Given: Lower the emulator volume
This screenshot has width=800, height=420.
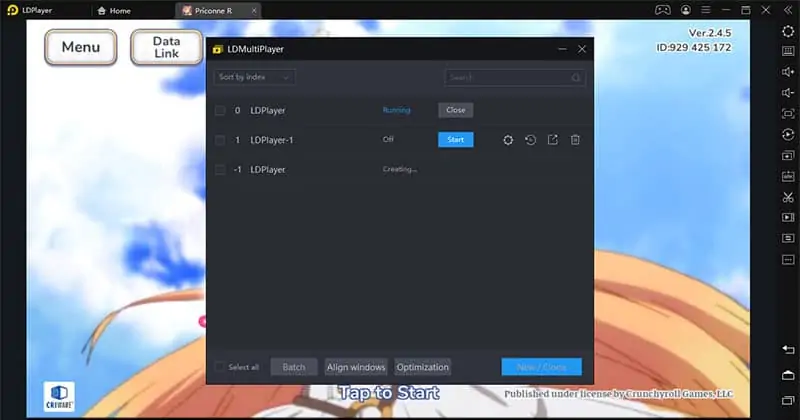Looking at the screenshot, I should [788, 92].
